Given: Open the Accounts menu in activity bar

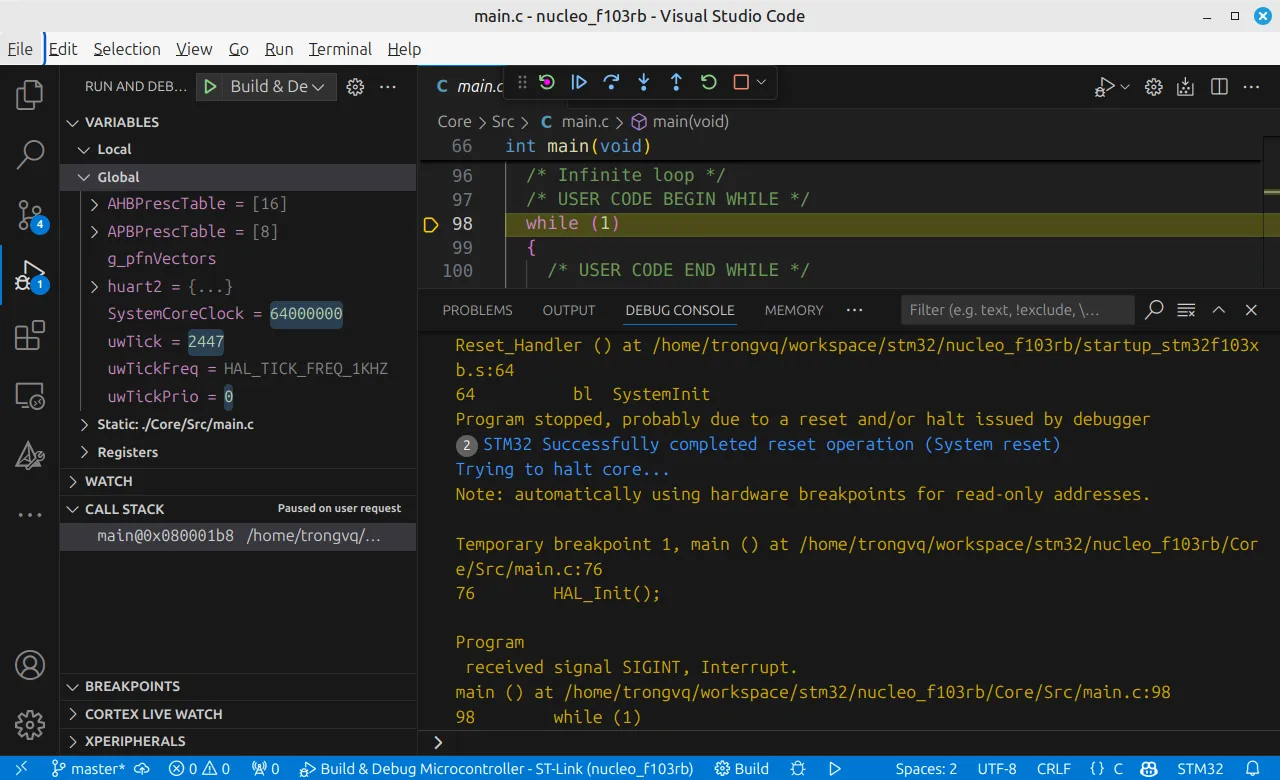Looking at the screenshot, I should (x=30, y=665).
